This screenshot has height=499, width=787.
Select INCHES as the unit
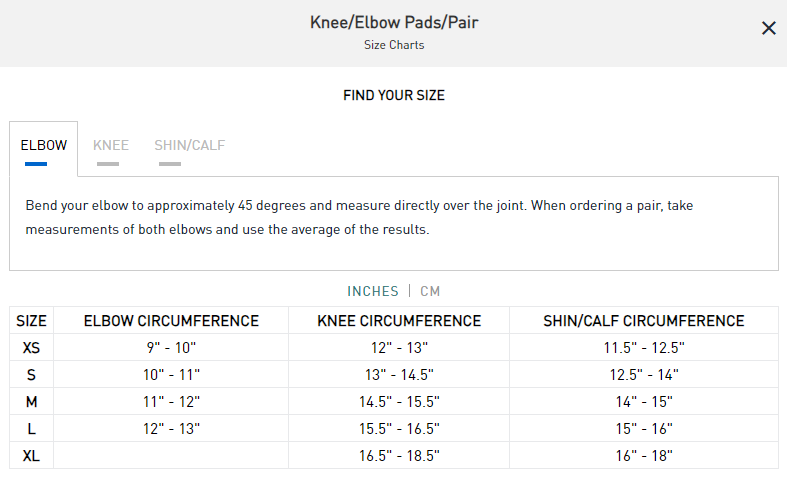tap(373, 291)
